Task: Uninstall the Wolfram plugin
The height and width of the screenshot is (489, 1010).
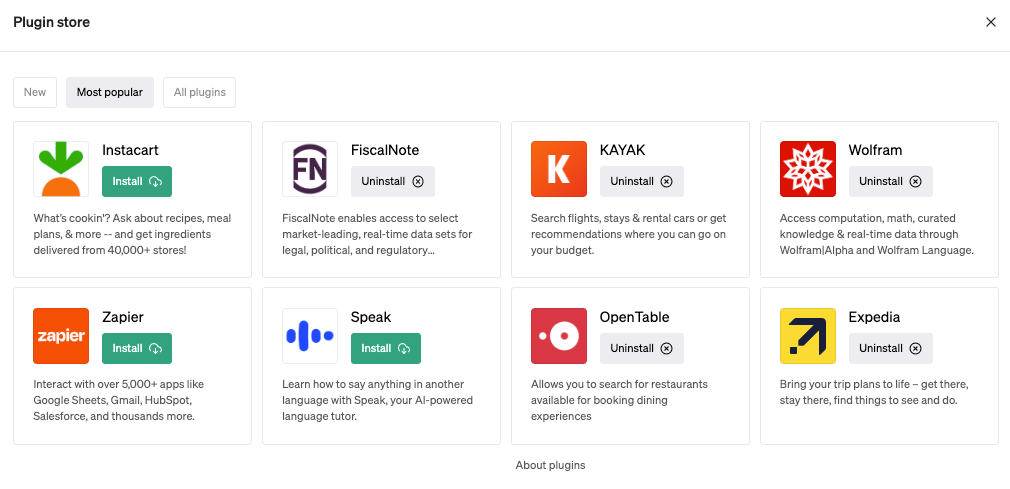Action: pos(890,181)
